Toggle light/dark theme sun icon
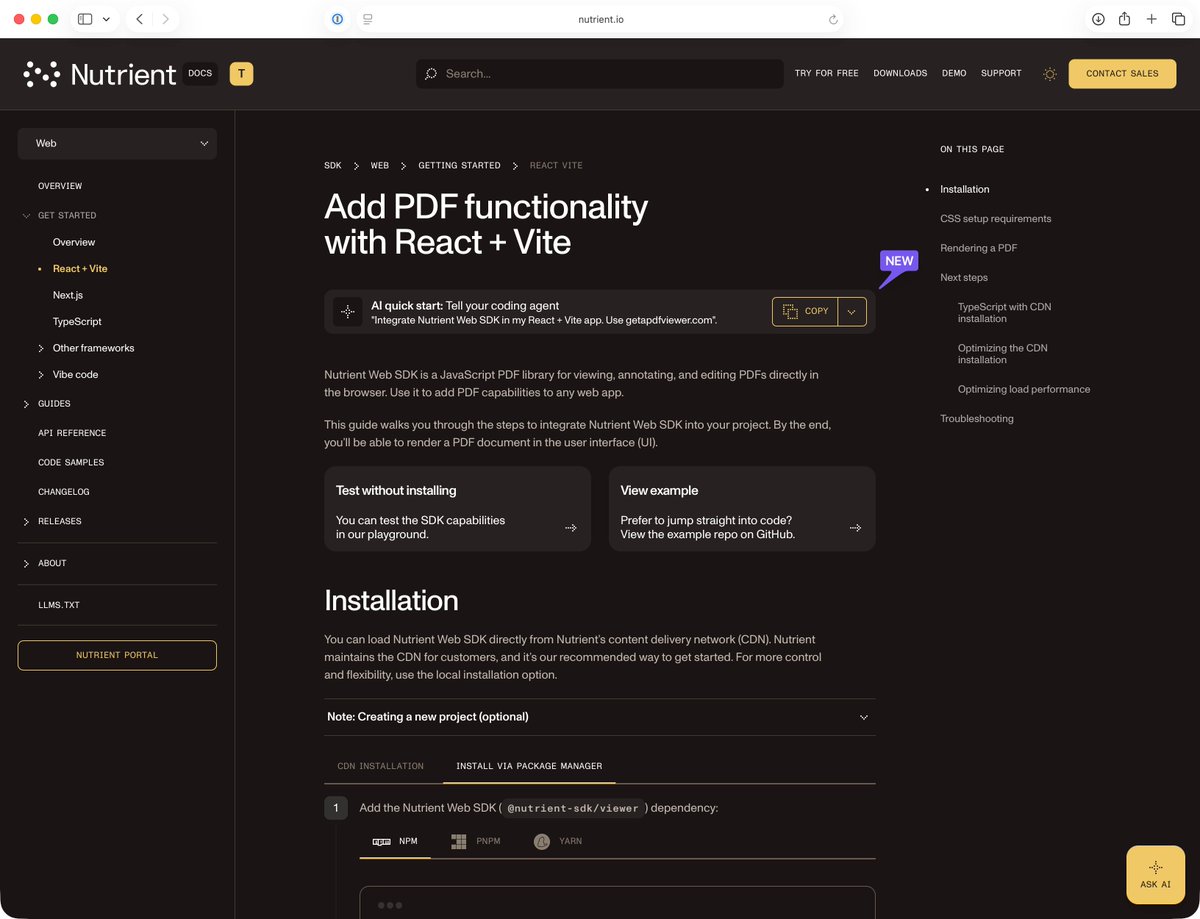Screen dimensions: 1200x919 pyautogui.click(x=1049, y=74)
